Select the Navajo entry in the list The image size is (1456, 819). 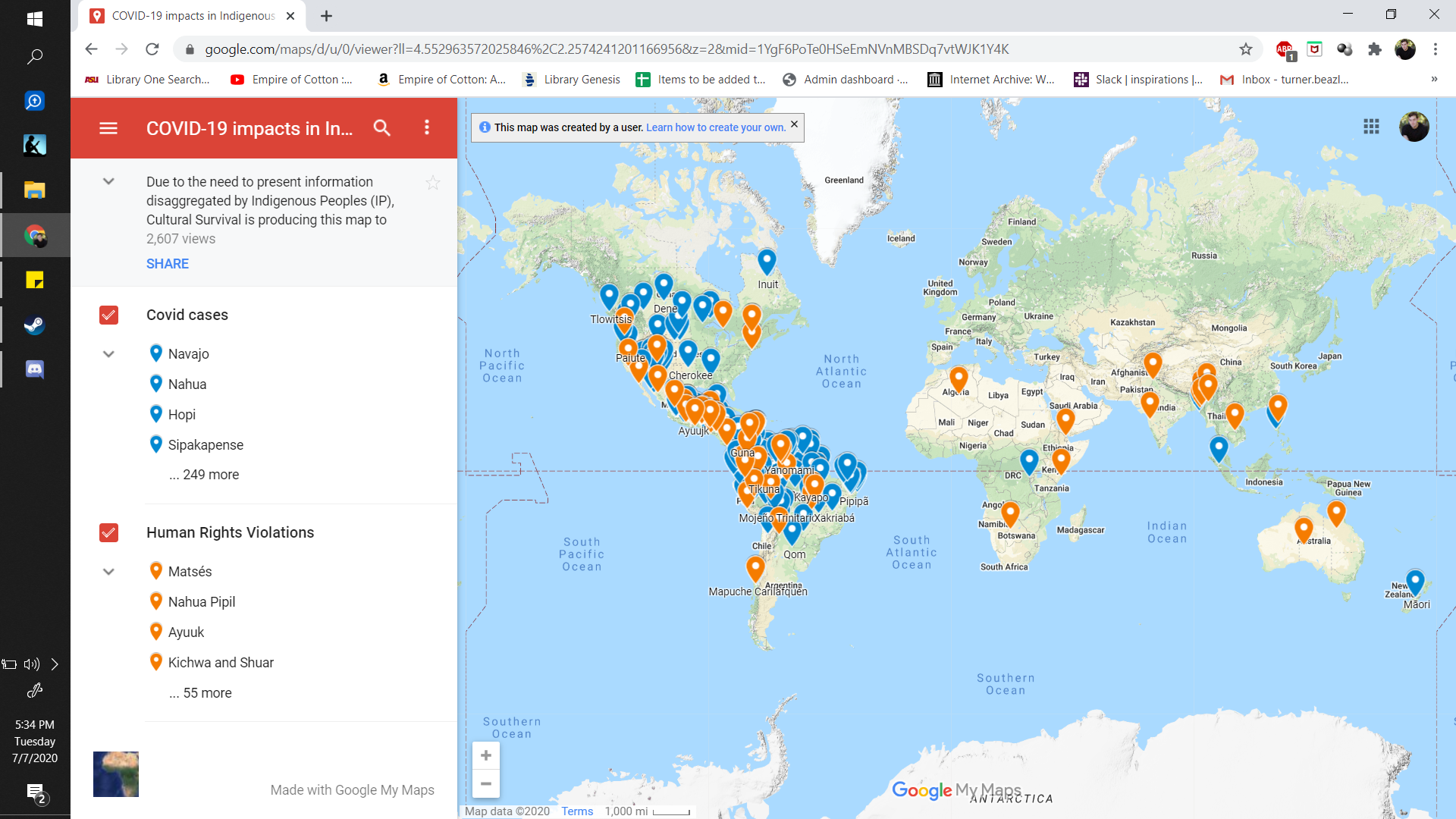click(188, 354)
